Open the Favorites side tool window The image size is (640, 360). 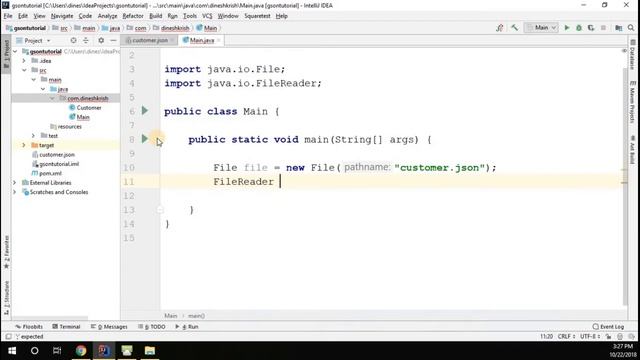pos(6,252)
